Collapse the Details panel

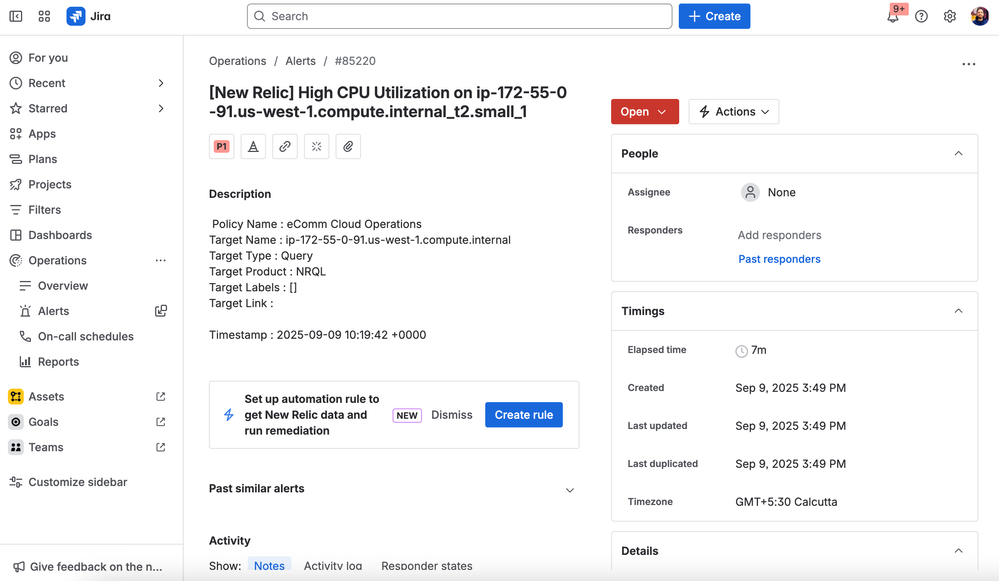point(958,551)
